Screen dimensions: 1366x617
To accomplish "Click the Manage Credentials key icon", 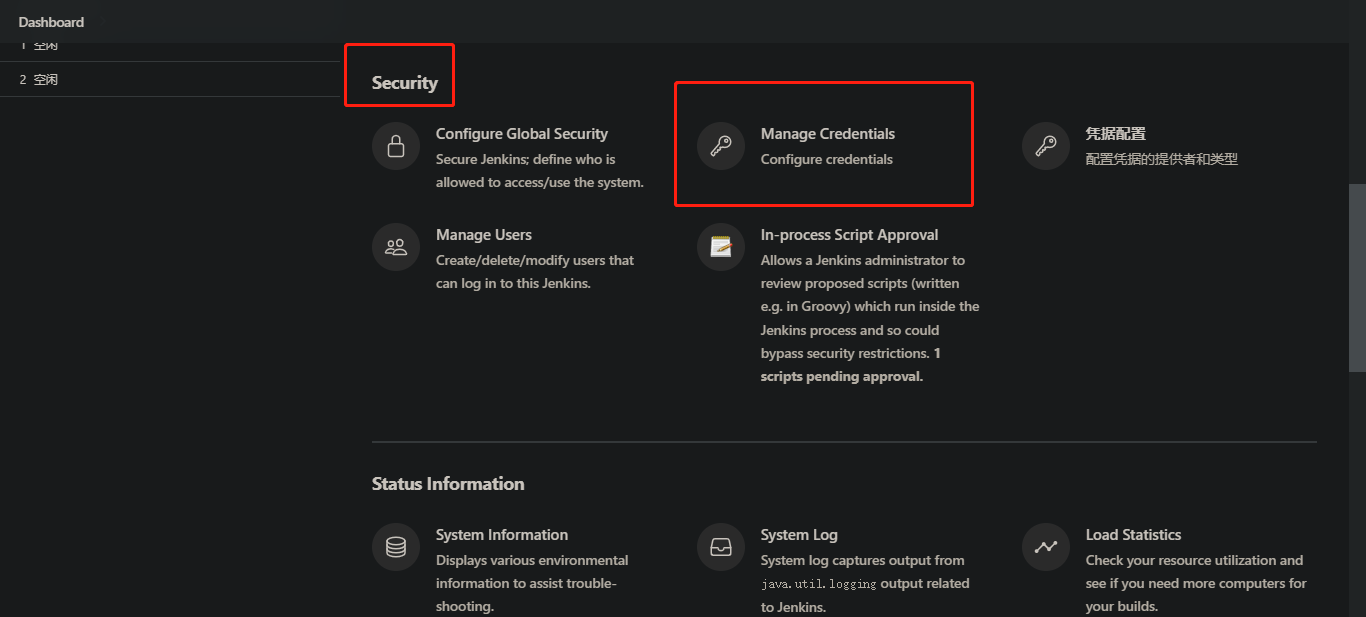I will pyautogui.click(x=721, y=146).
